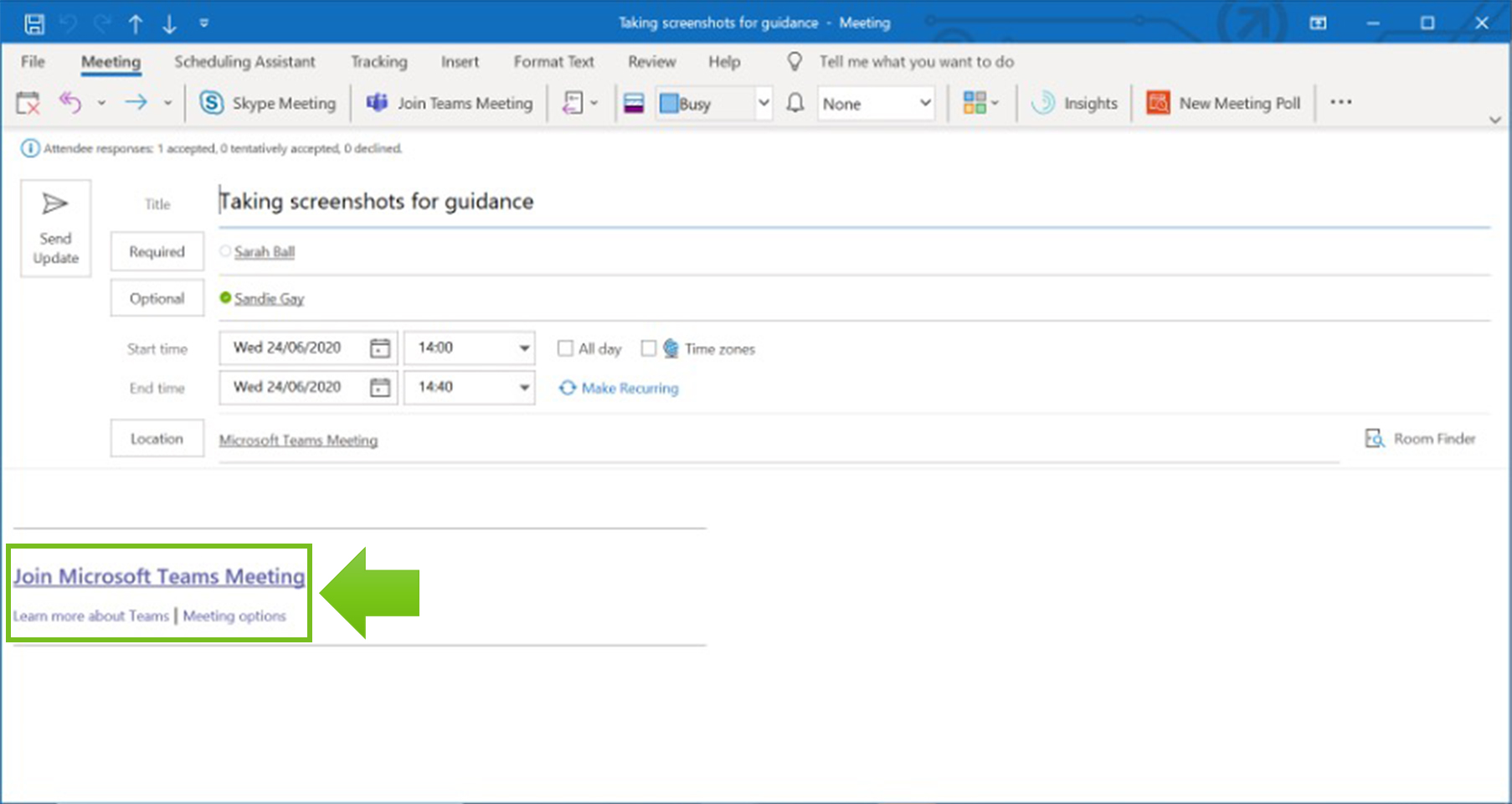Tick the All day checkbox
This screenshot has width=1512, height=804.
coord(565,348)
